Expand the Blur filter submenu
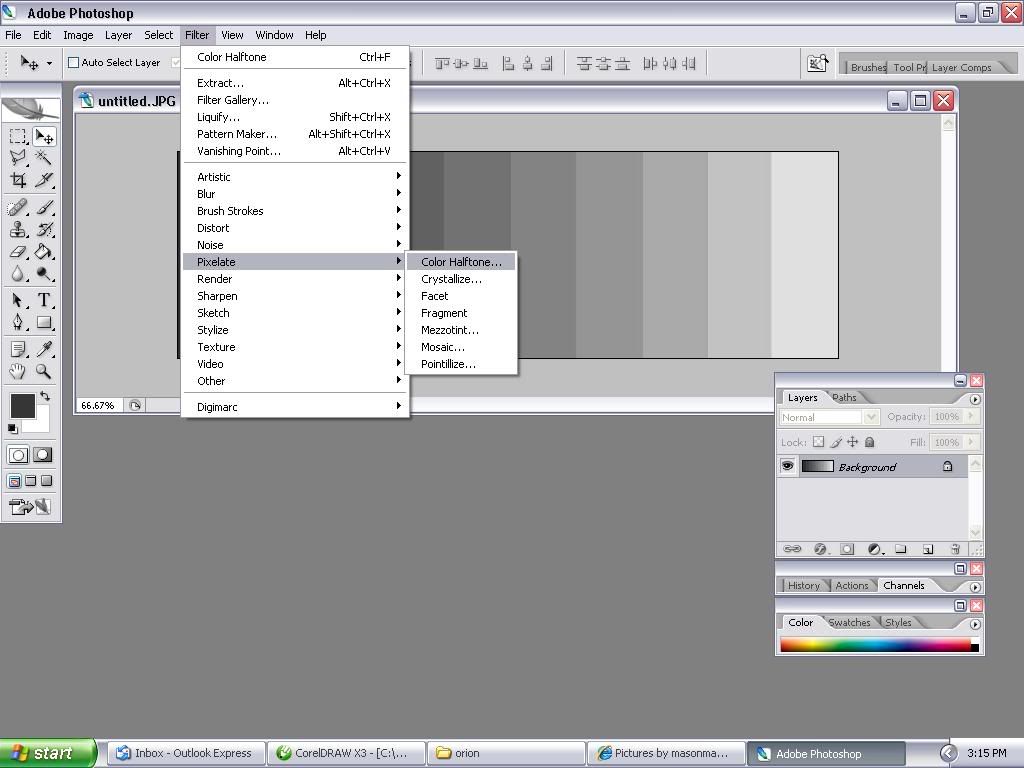The height and width of the screenshot is (768, 1024). click(x=295, y=193)
